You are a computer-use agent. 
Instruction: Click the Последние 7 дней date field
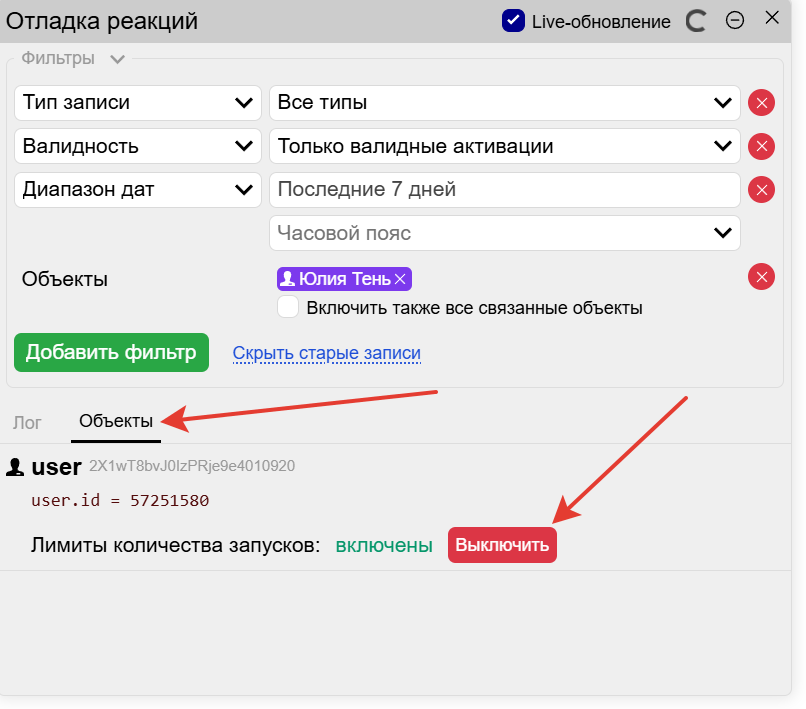[x=505, y=190]
